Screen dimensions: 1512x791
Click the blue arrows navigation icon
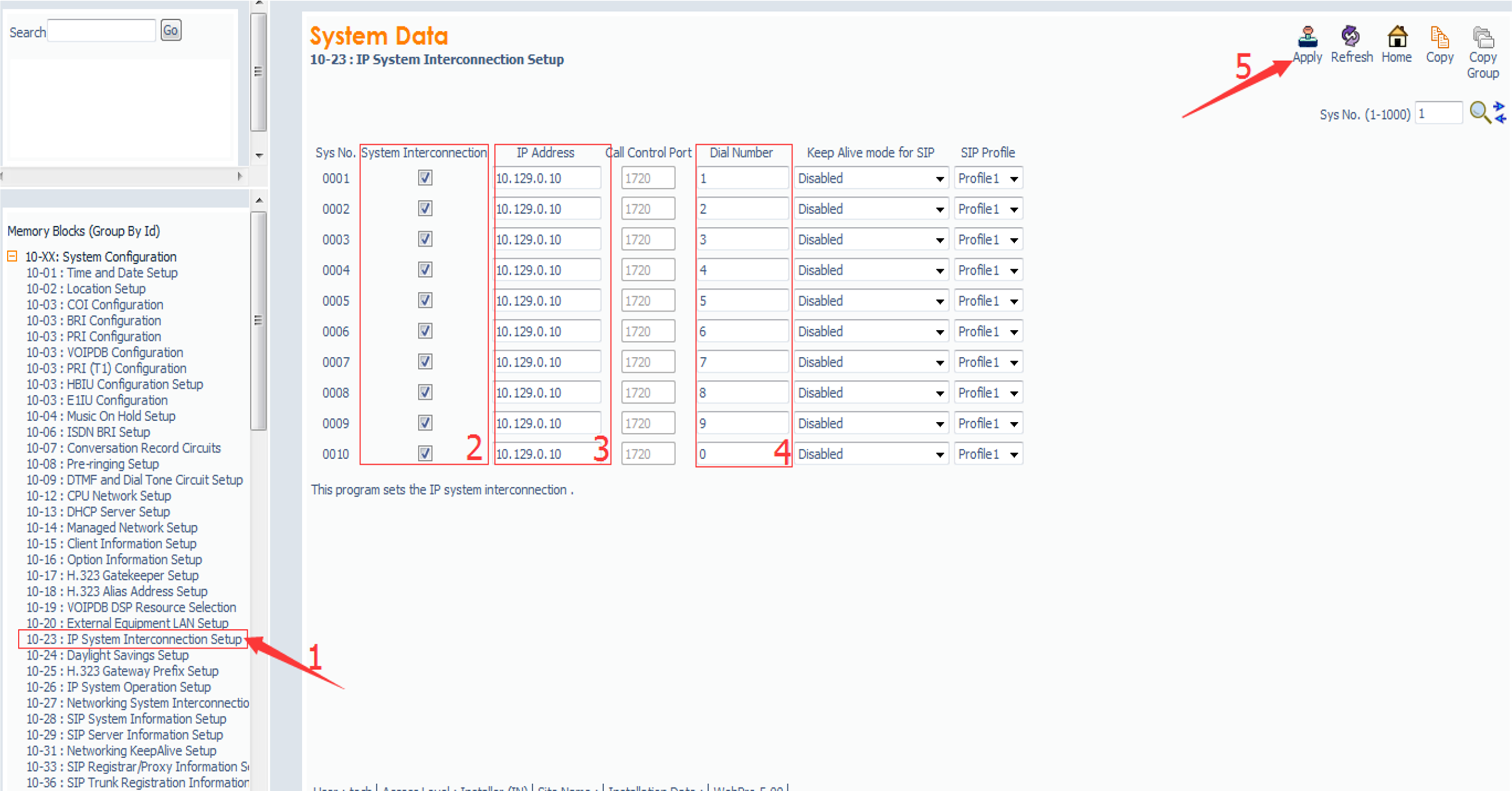click(x=1499, y=112)
